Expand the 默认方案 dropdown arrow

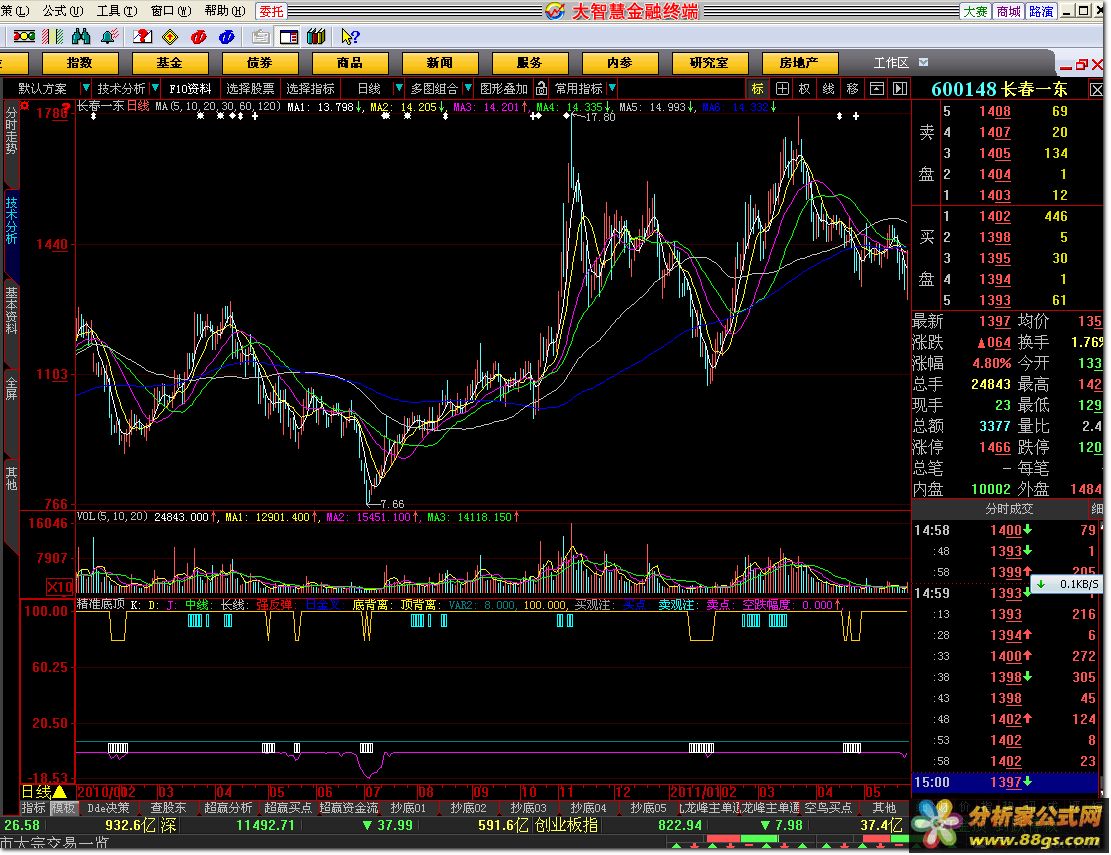click(86, 88)
